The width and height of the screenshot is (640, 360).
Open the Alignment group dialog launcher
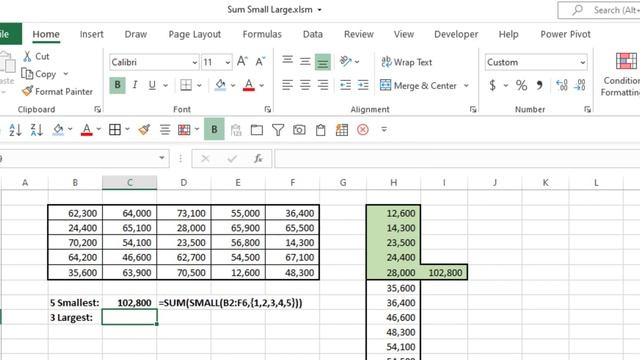tap(473, 109)
